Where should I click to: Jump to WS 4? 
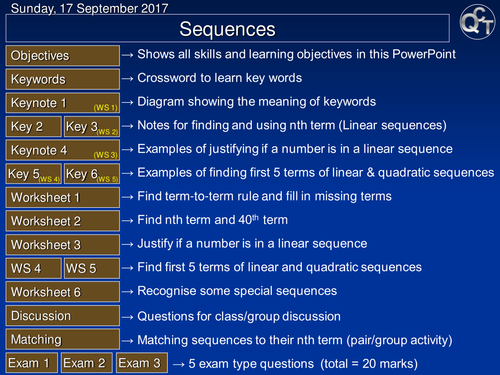coord(34,268)
